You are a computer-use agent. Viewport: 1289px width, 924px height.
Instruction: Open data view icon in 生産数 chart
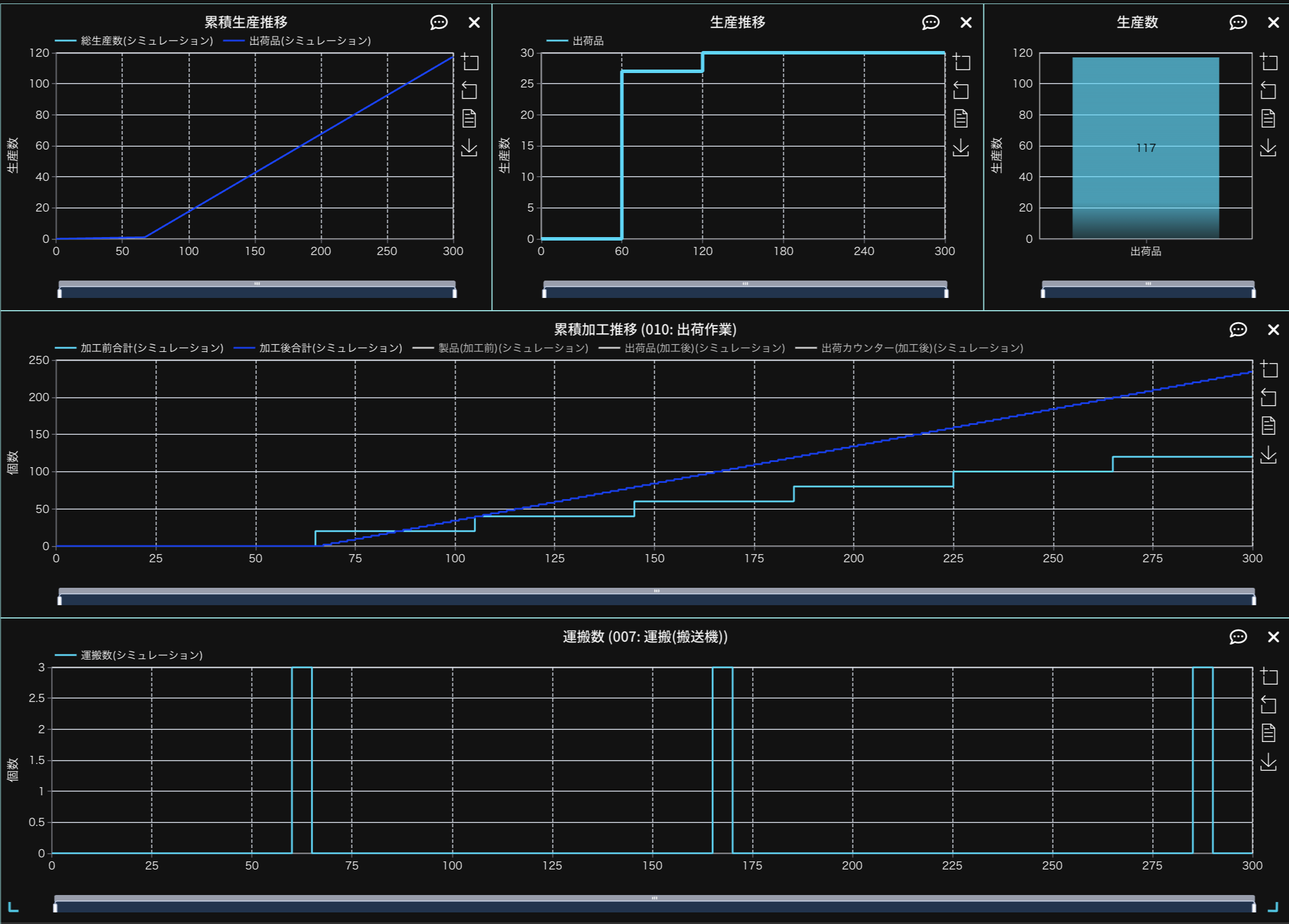click(x=1268, y=119)
